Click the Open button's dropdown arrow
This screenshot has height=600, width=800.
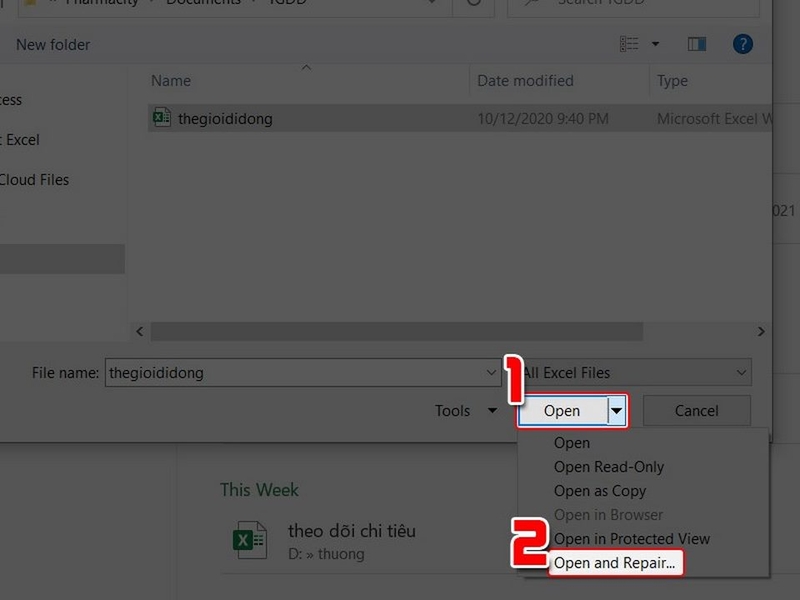point(616,411)
